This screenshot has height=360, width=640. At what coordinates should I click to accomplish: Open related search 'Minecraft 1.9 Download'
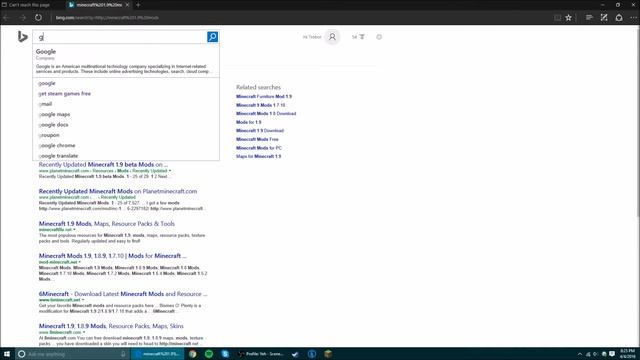[x=260, y=131]
